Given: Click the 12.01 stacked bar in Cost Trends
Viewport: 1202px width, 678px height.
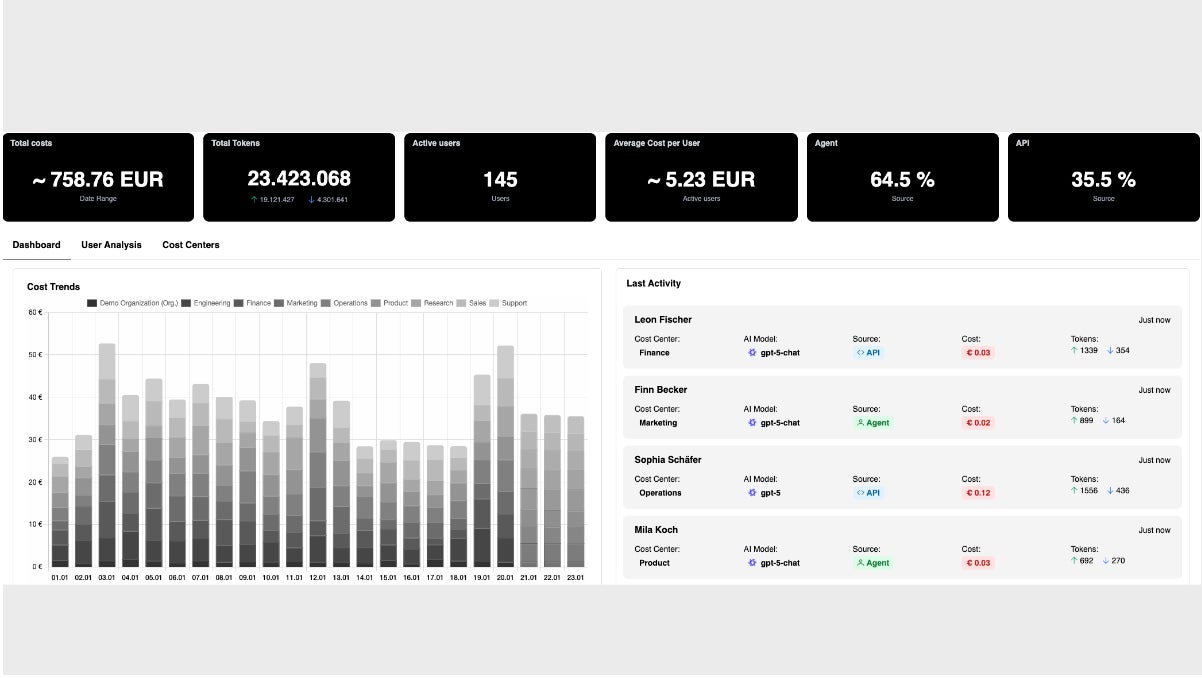Looking at the screenshot, I should click(x=318, y=465).
